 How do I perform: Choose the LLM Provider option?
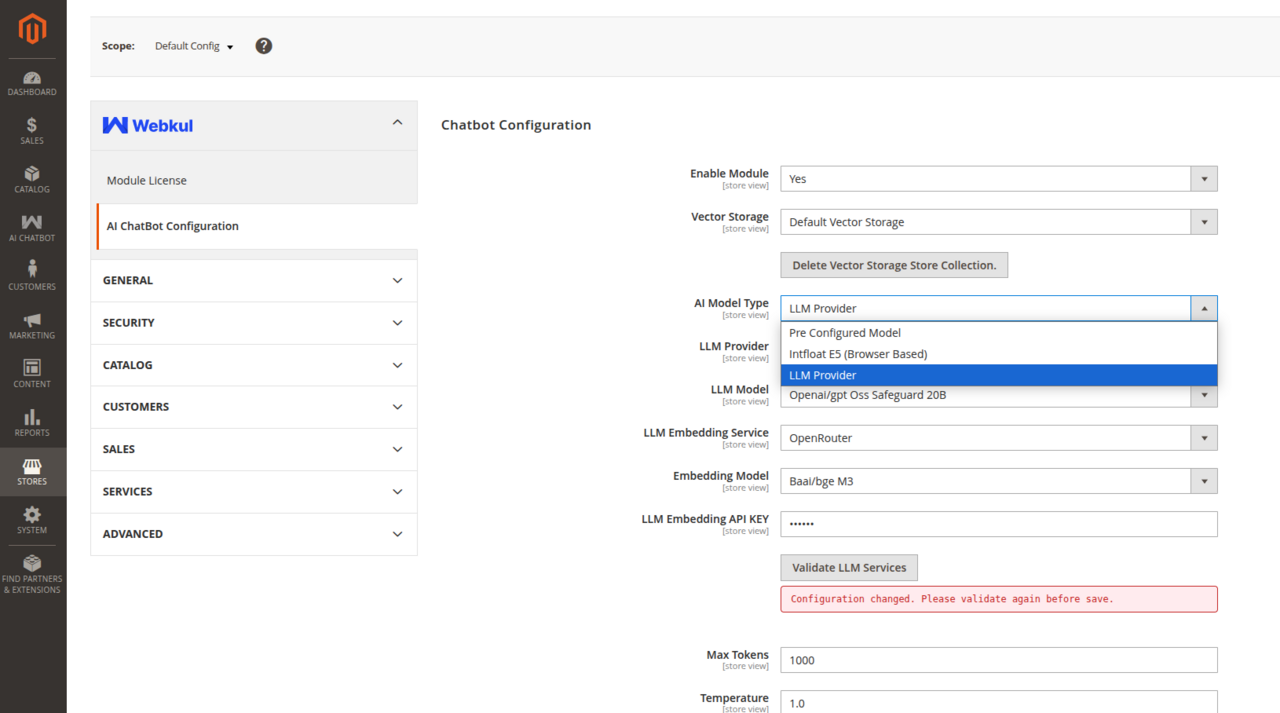999,375
